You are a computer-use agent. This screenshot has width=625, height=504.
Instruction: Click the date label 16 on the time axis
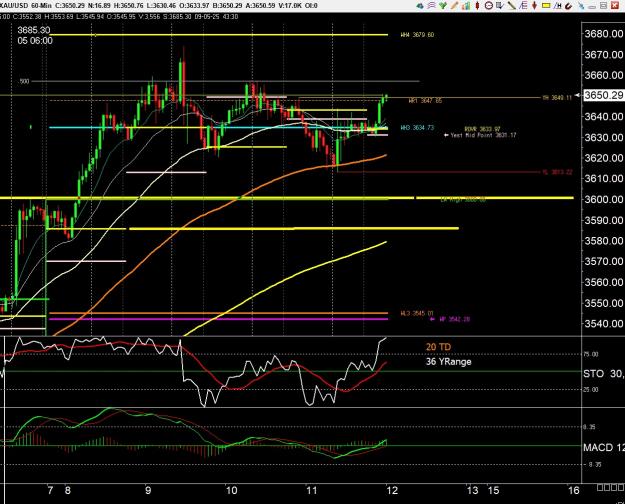573,490
